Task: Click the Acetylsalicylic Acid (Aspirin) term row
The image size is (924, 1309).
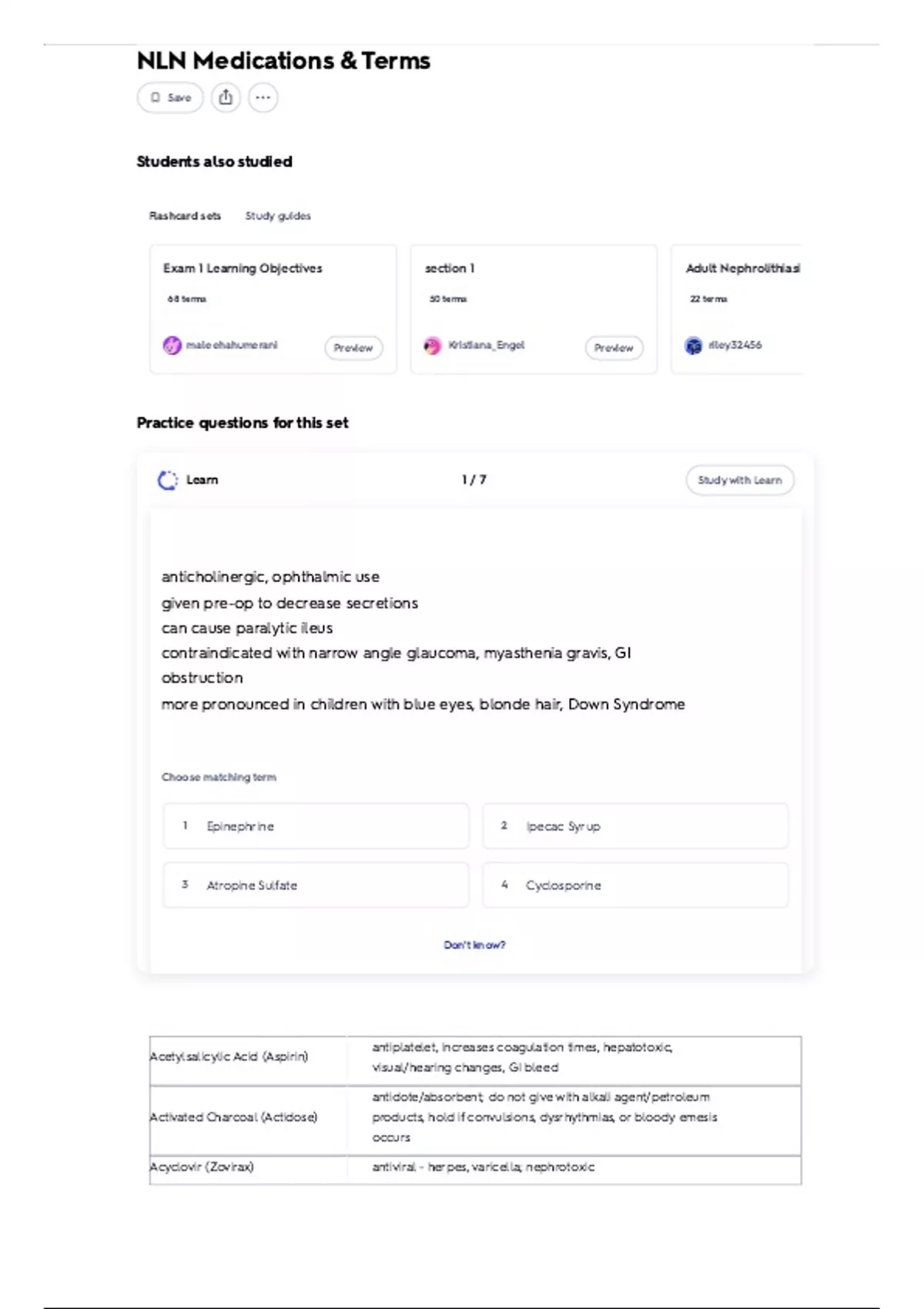Action: [x=229, y=1056]
